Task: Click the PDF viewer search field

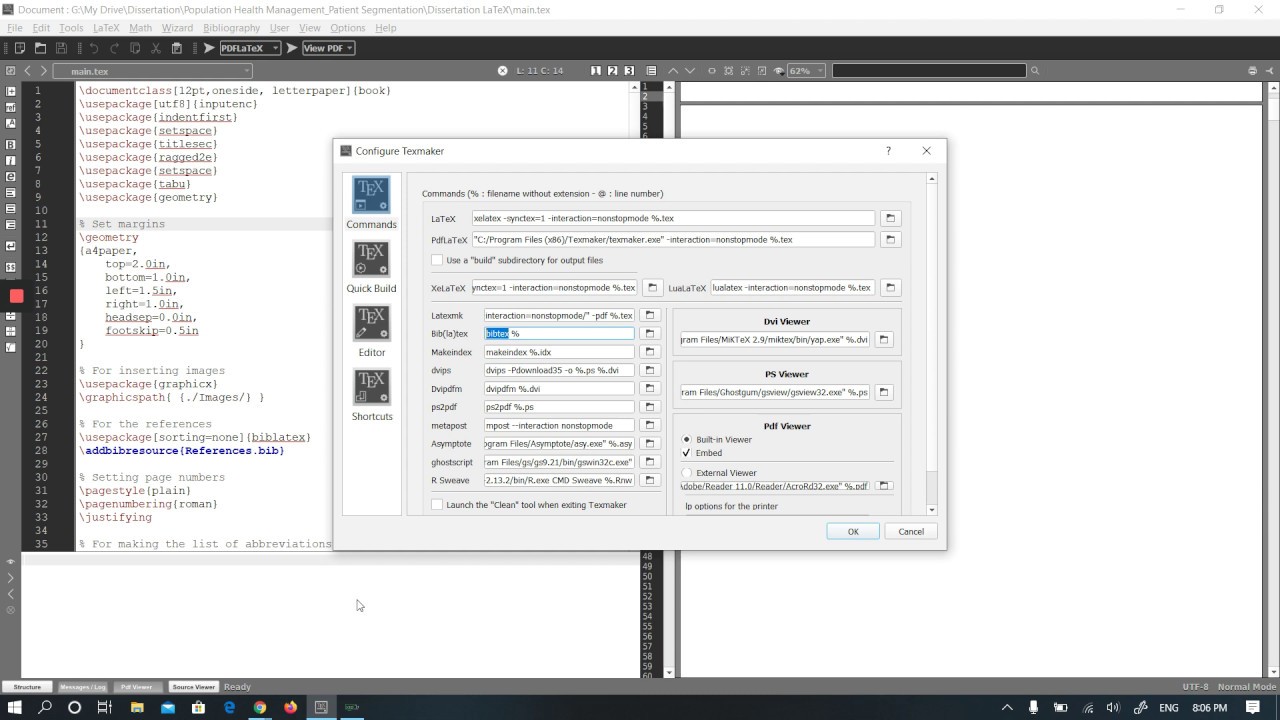Action: [x=929, y=71]
